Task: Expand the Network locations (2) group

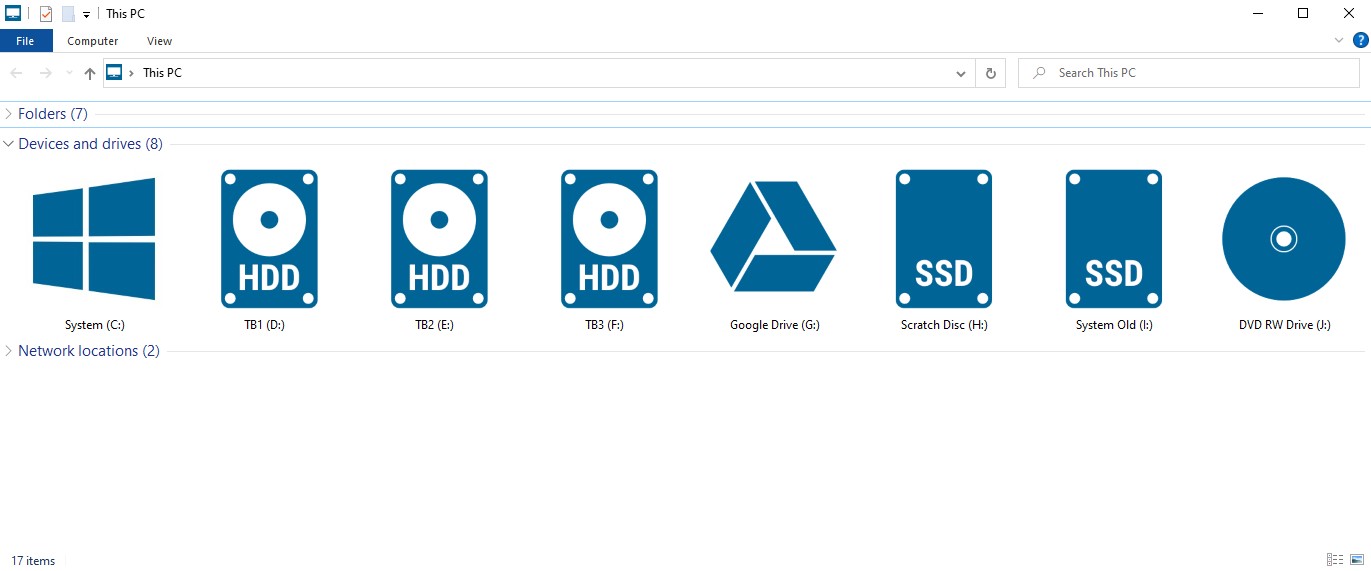Action: tap(9, 351)
